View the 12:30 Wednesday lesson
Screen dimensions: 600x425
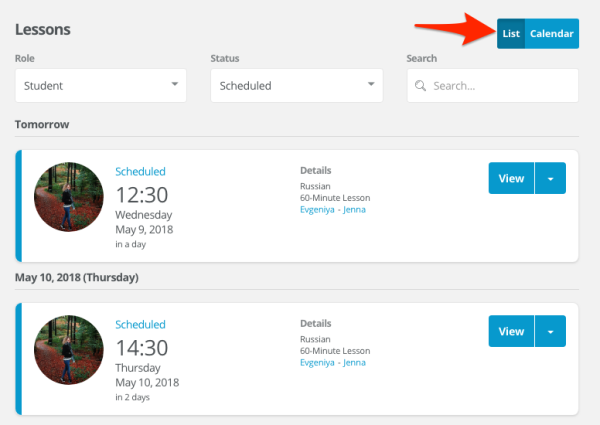(511, 178)
